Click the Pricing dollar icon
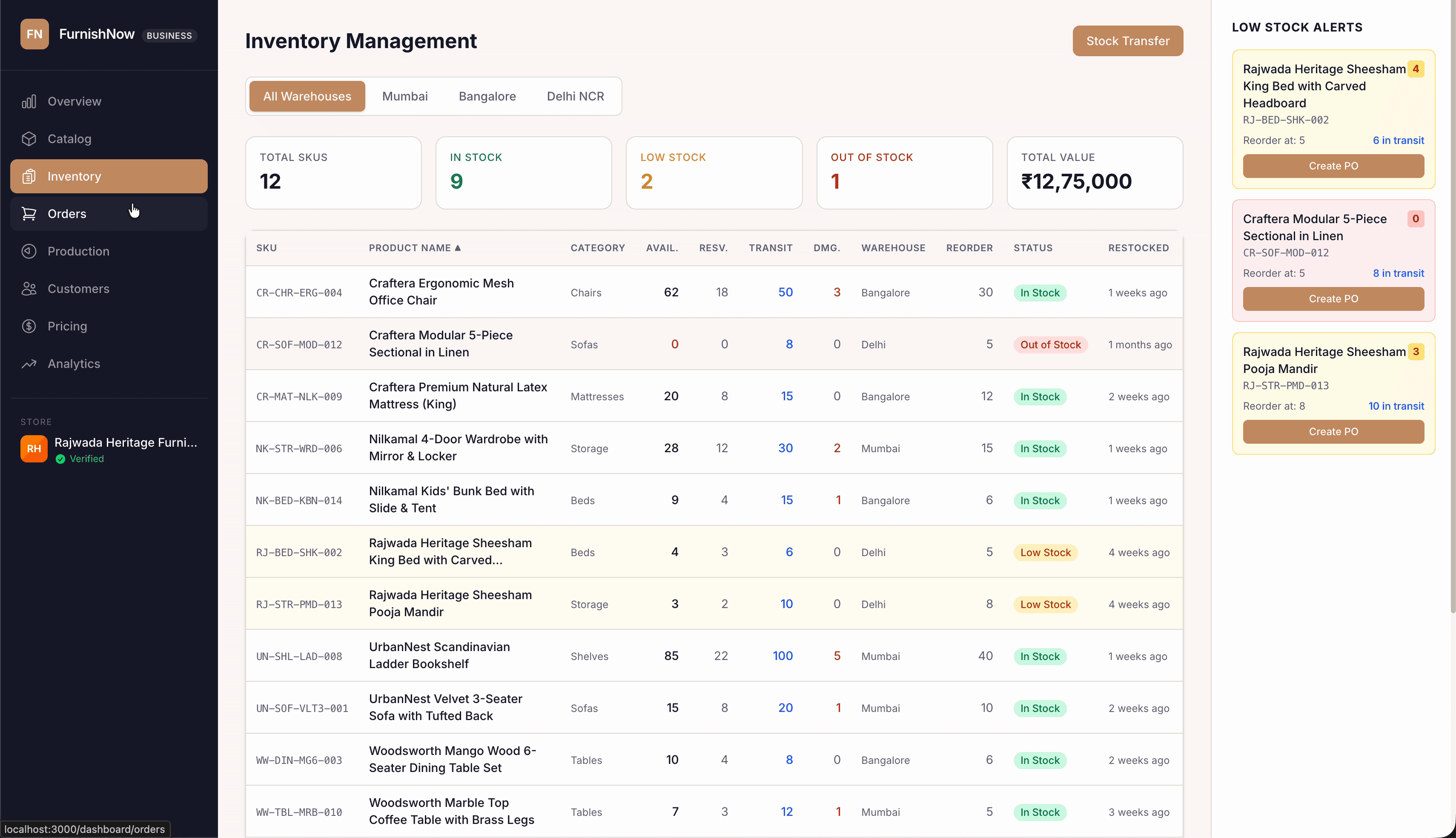This screenshot has width=1456, height=838. pyautogui.click(x=29, y=326)
